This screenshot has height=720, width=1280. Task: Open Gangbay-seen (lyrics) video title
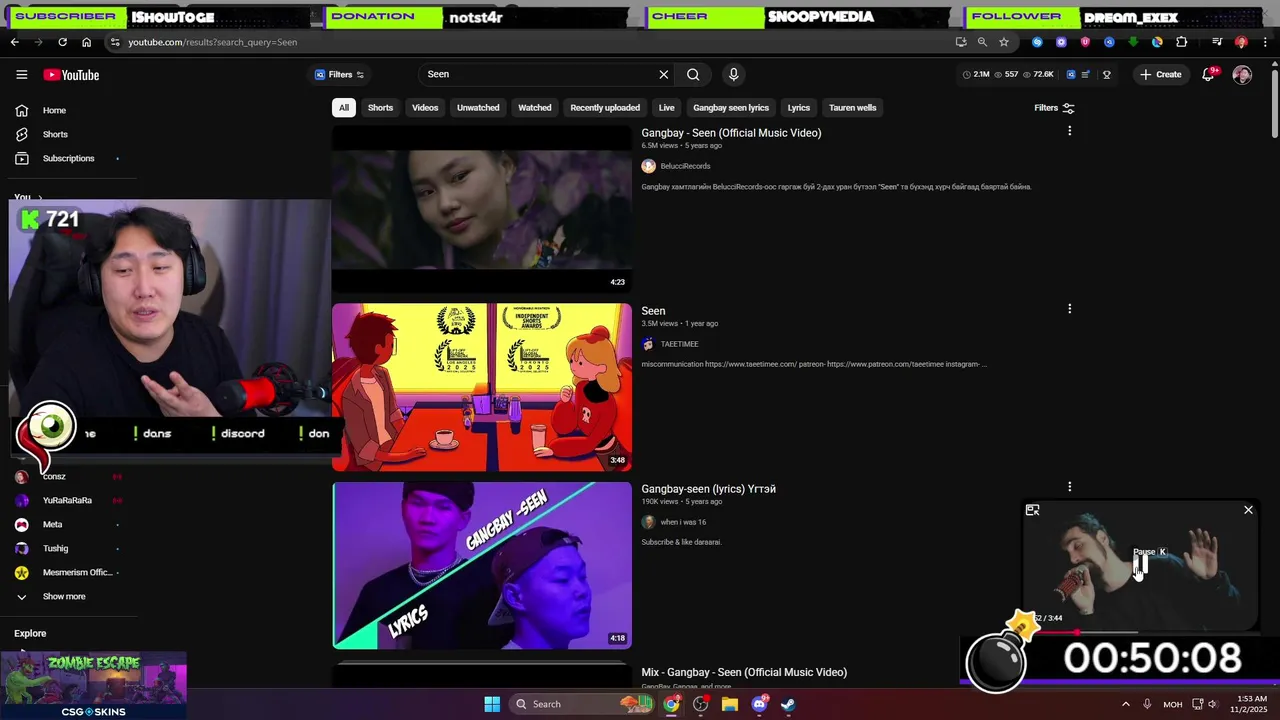(x=708, y=489)
